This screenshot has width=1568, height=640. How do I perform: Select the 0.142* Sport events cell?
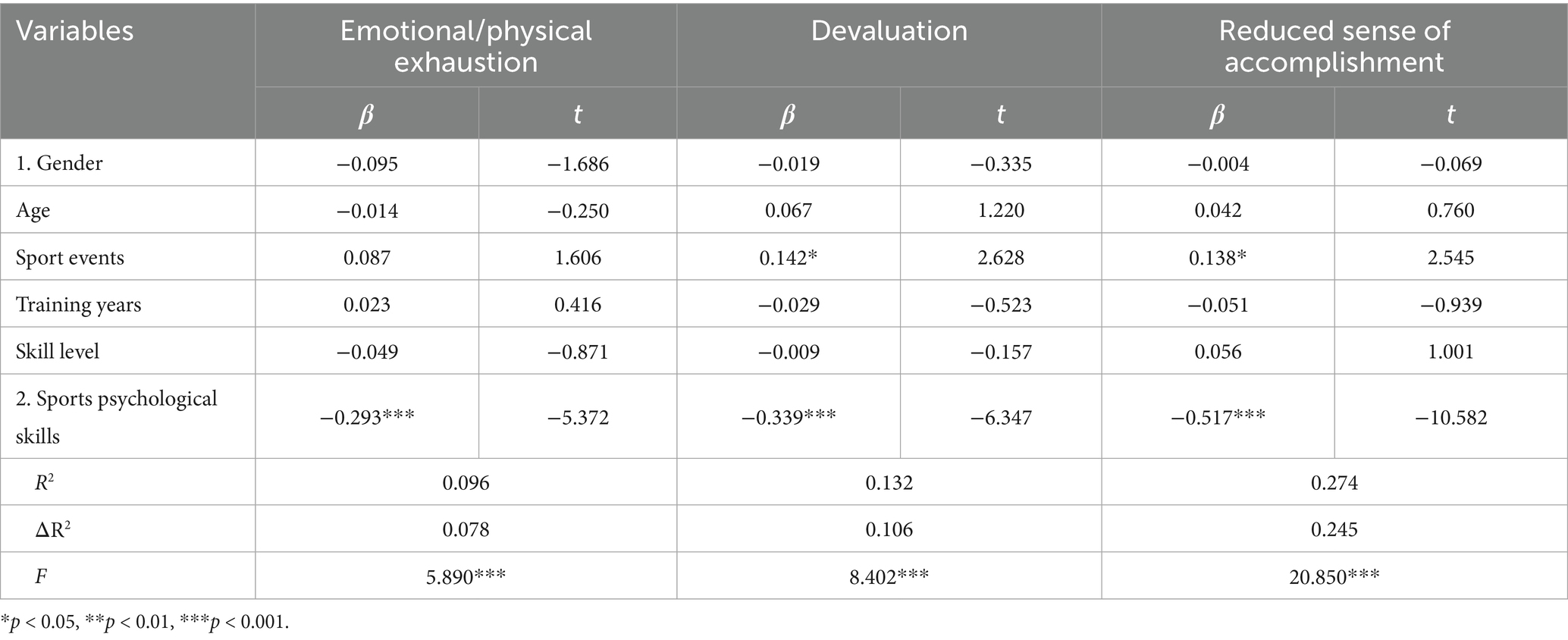click(789, 257)
